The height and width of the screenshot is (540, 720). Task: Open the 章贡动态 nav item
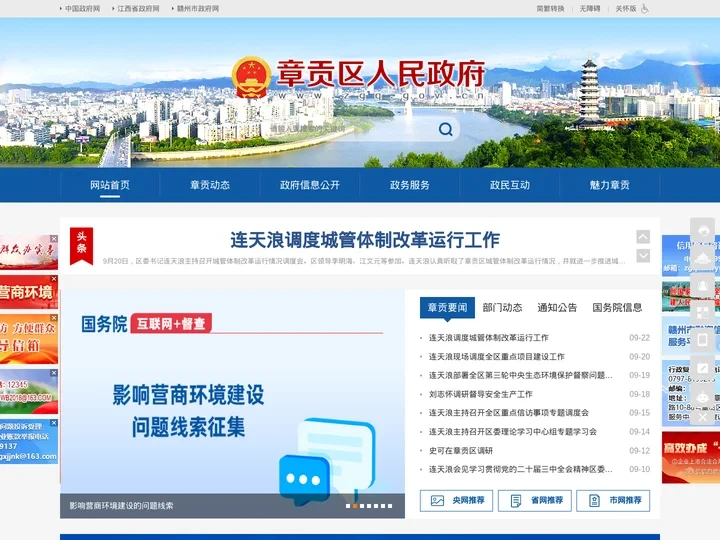tap(210, 185)
